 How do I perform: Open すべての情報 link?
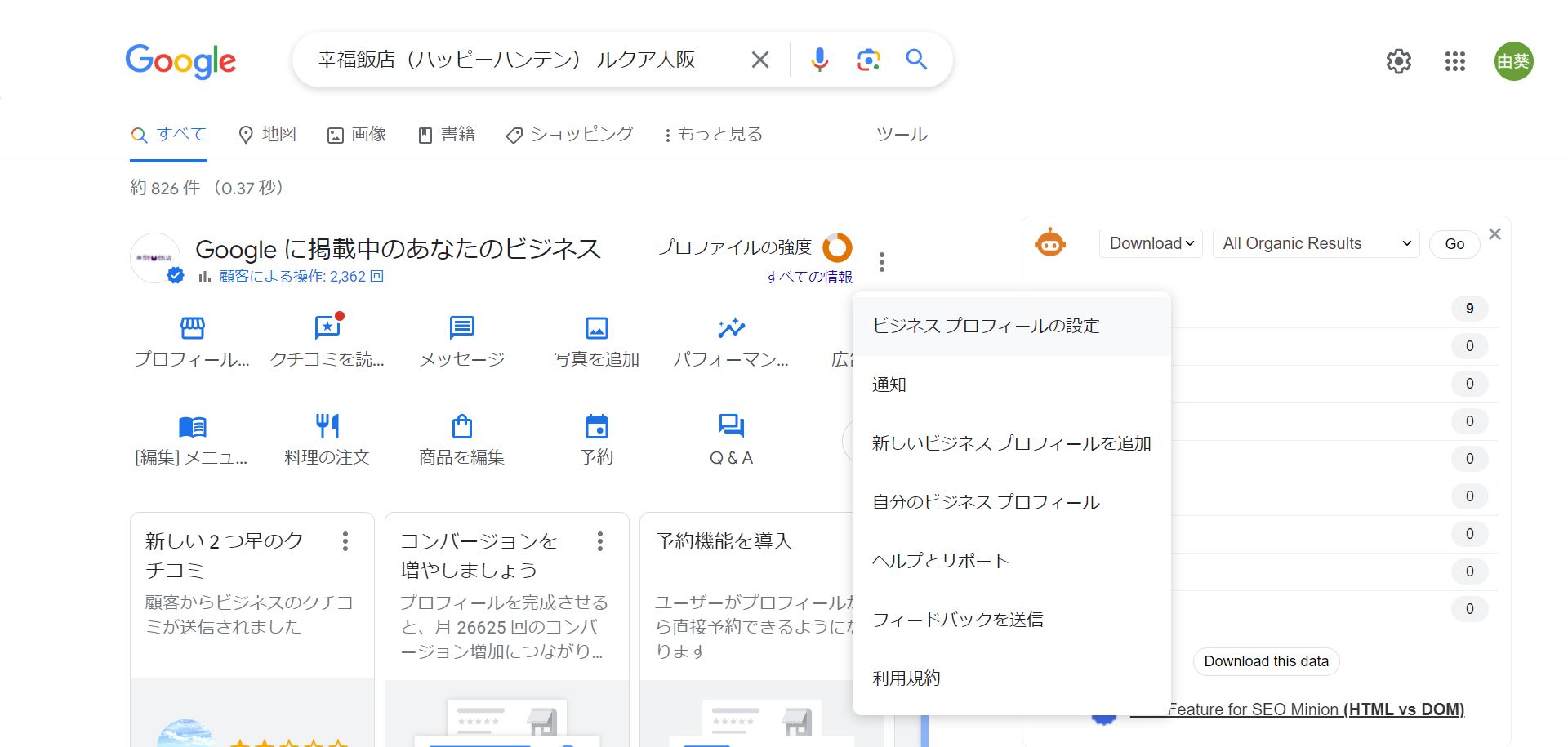coord(808,277)
